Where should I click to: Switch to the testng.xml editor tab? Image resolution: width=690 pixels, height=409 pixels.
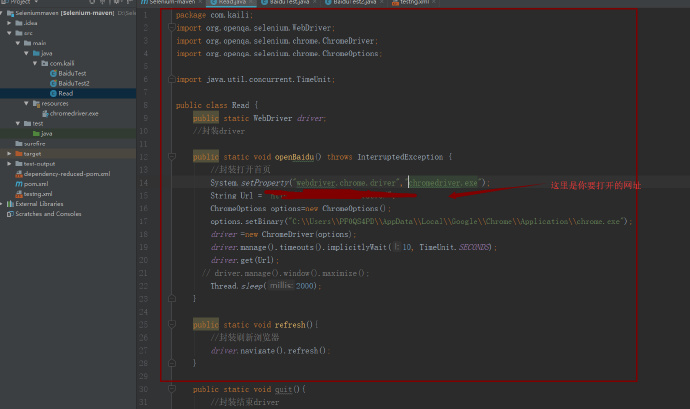415,2
